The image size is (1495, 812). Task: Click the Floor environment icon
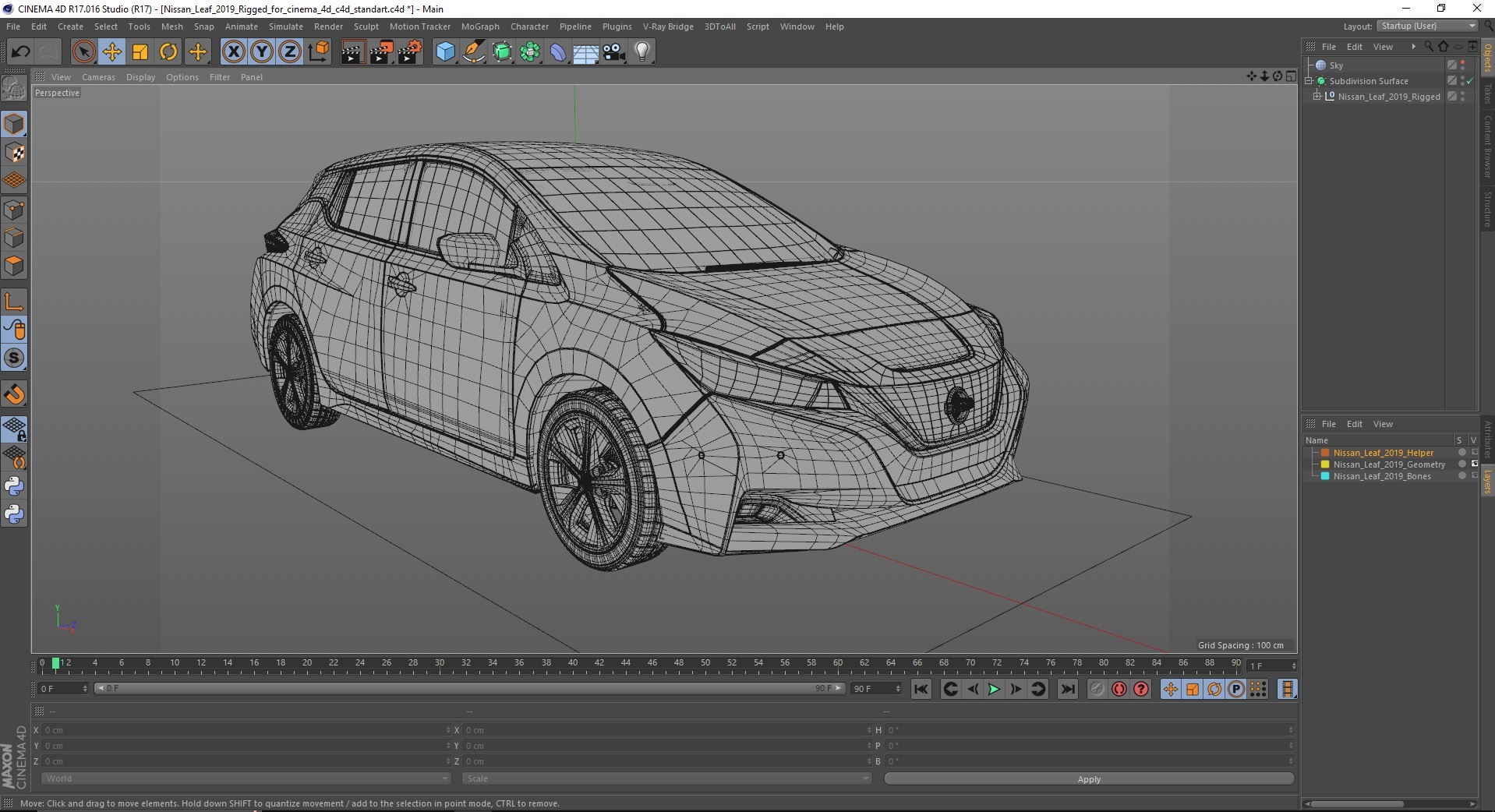click(586, 52)
